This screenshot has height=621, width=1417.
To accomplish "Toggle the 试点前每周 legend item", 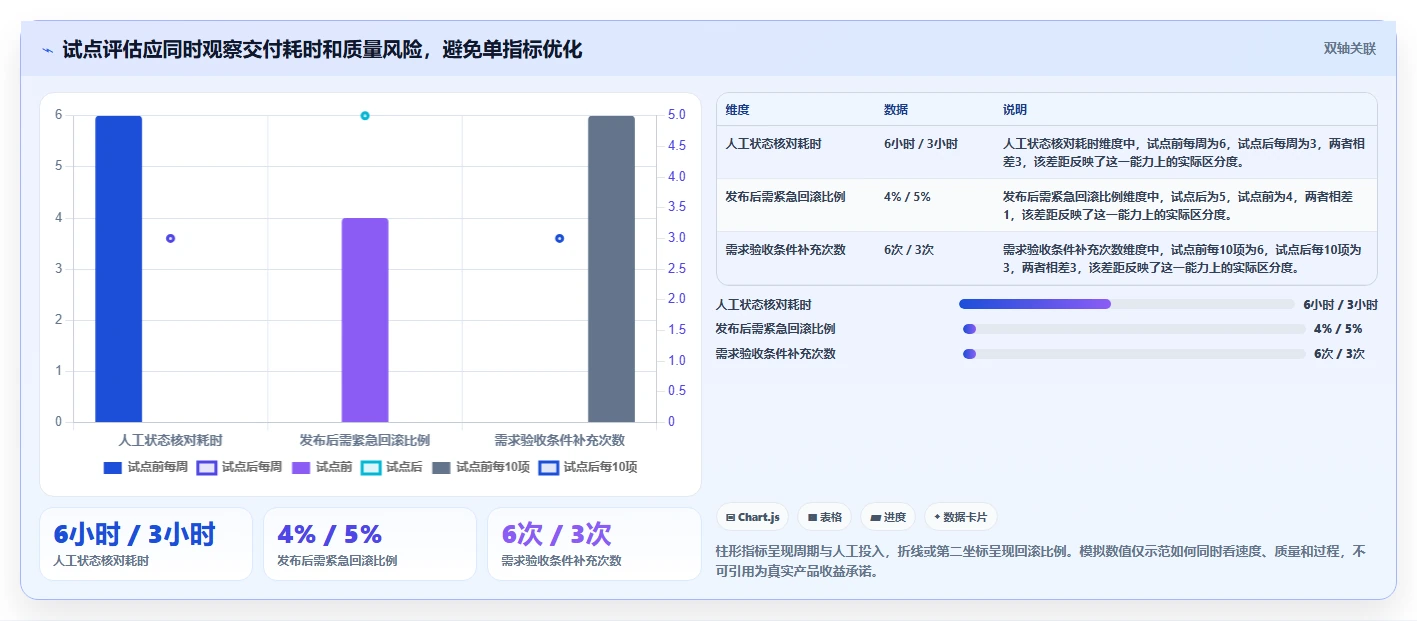I will tap(145, 467).
